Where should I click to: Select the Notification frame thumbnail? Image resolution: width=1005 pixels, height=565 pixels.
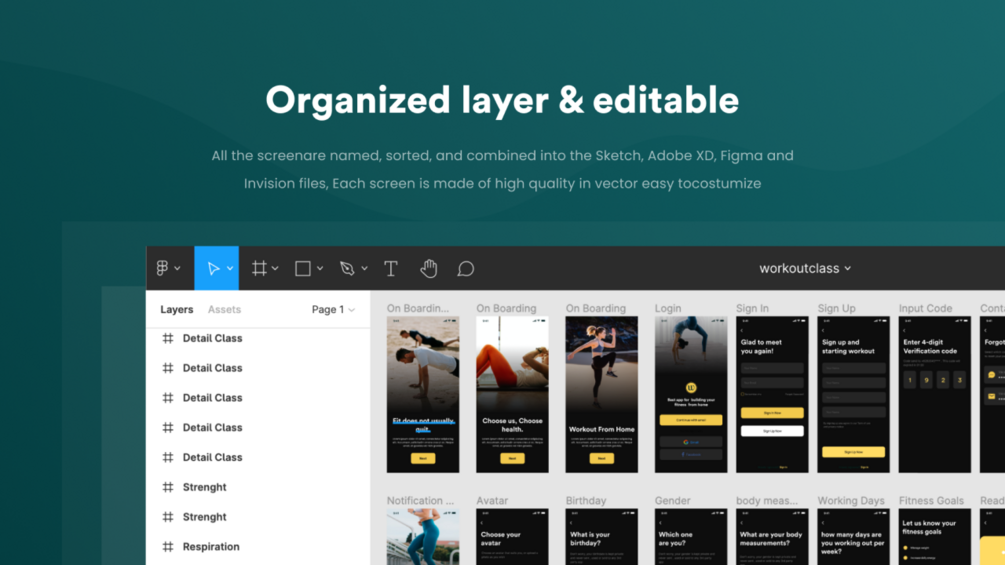click(423, 537)
